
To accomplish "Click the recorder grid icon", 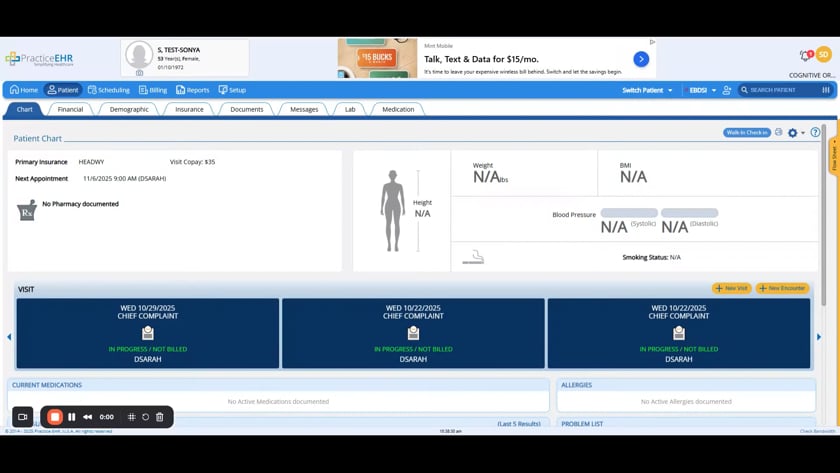I will click(131, 417).
